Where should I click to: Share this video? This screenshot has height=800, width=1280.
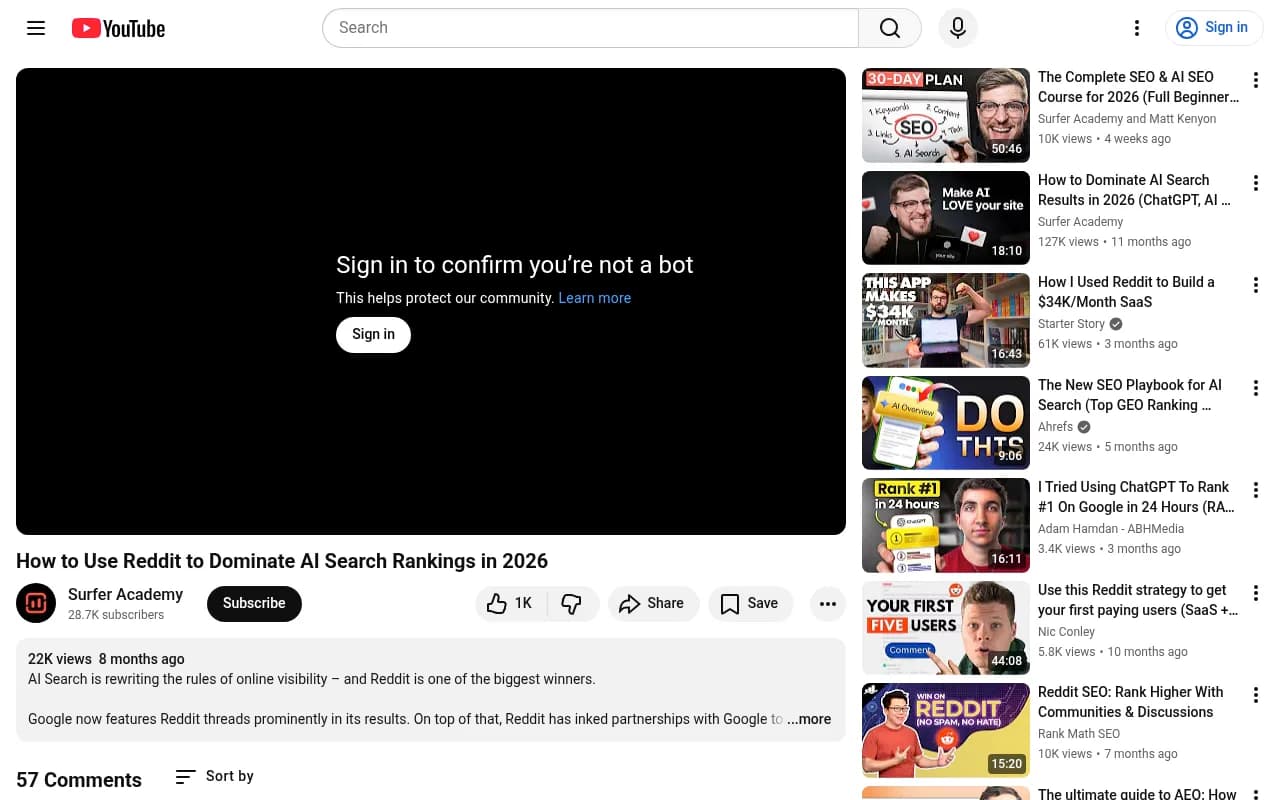[652, 603]
